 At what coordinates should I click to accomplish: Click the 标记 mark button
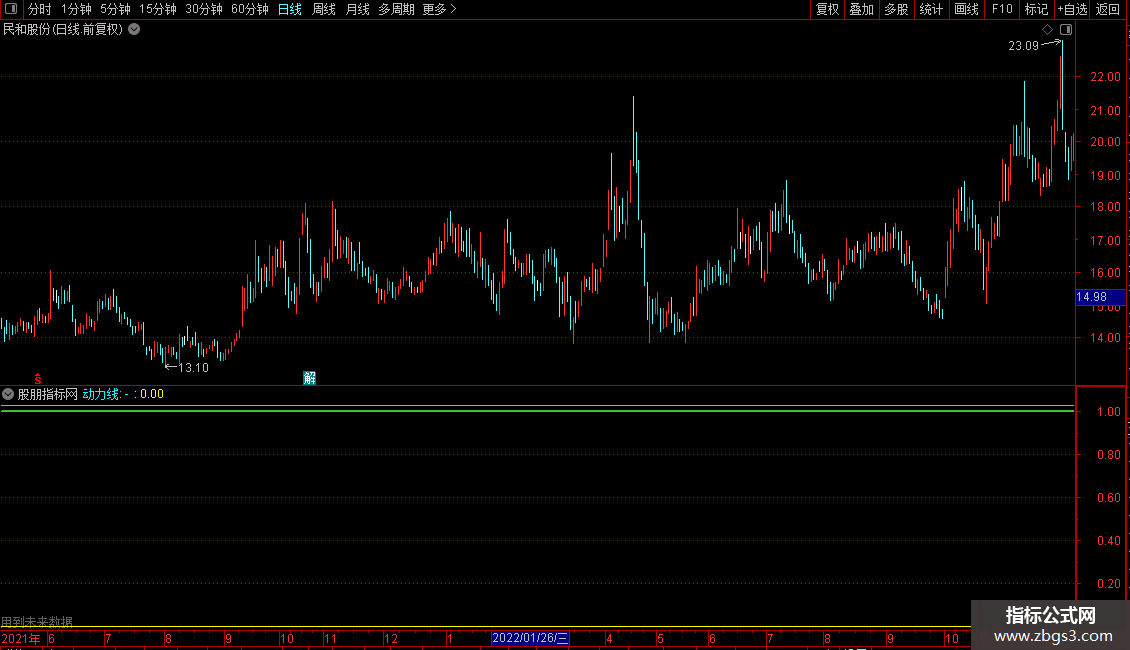click(1036, 9)
